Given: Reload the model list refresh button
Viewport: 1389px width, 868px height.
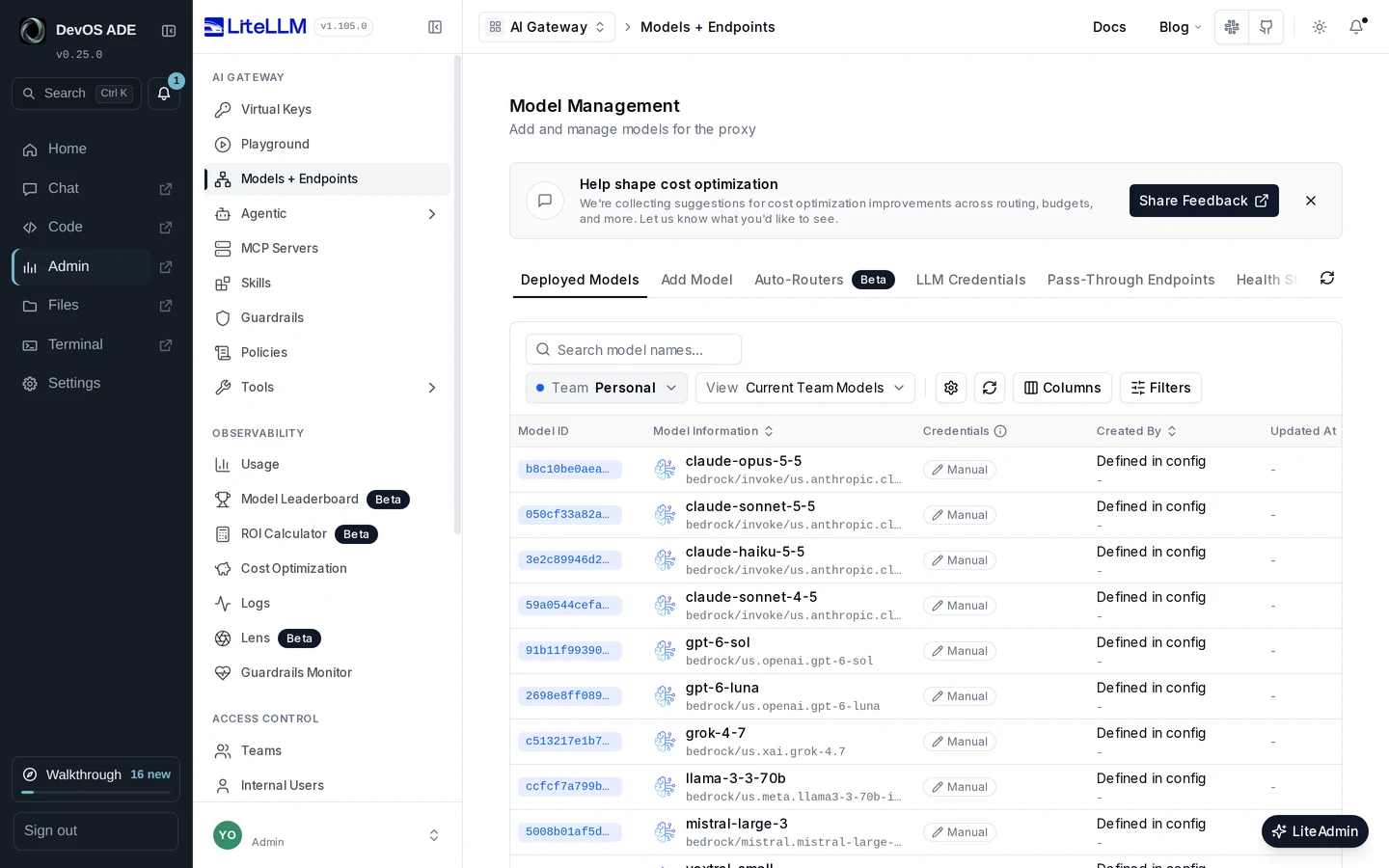Looking at the screenshot, I should point(990,388).
